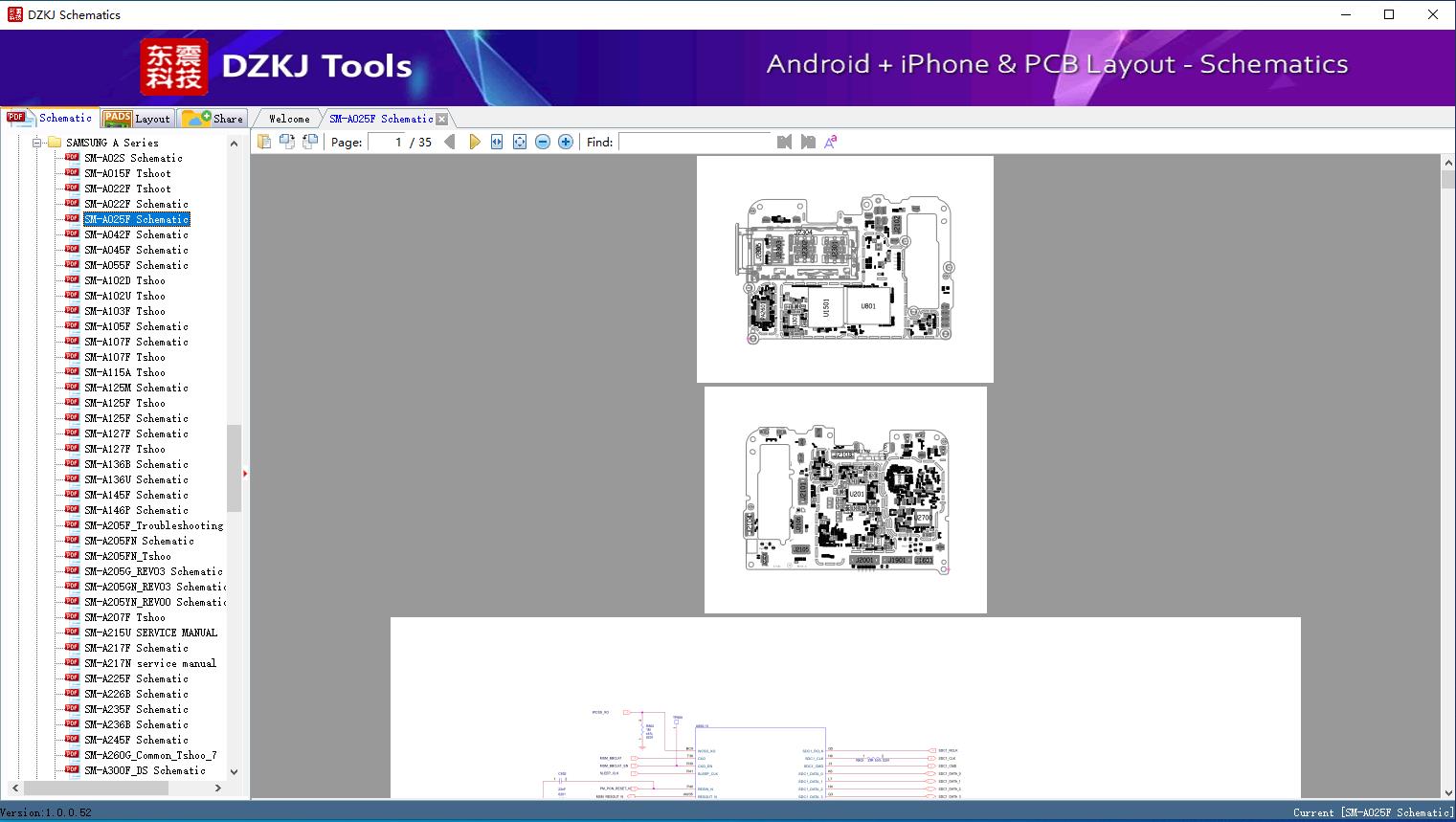Click the Find text field
This screenshot has height=822, width=1456.
coord(695,142)
